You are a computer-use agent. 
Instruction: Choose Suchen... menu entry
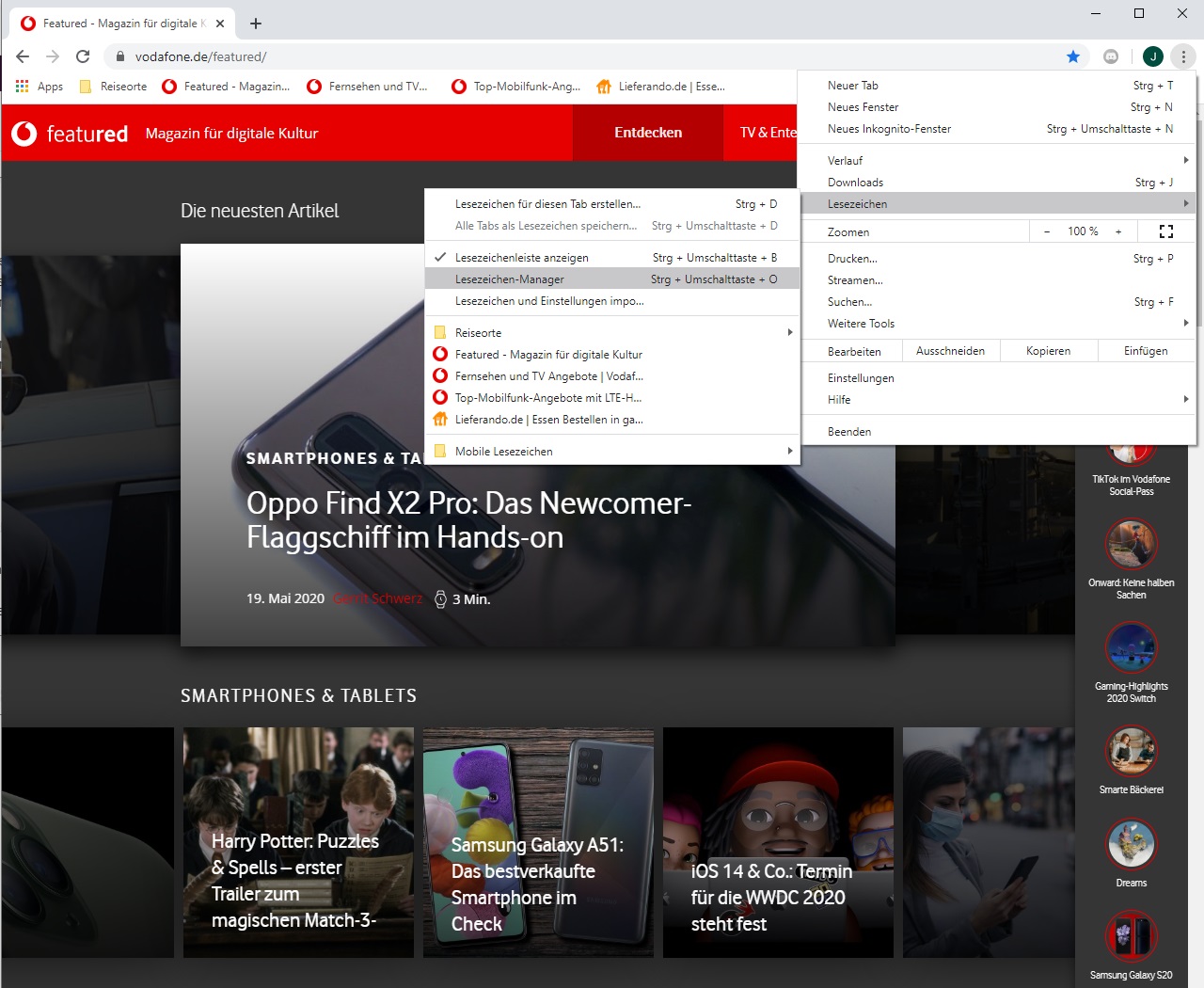click(997, 302)
